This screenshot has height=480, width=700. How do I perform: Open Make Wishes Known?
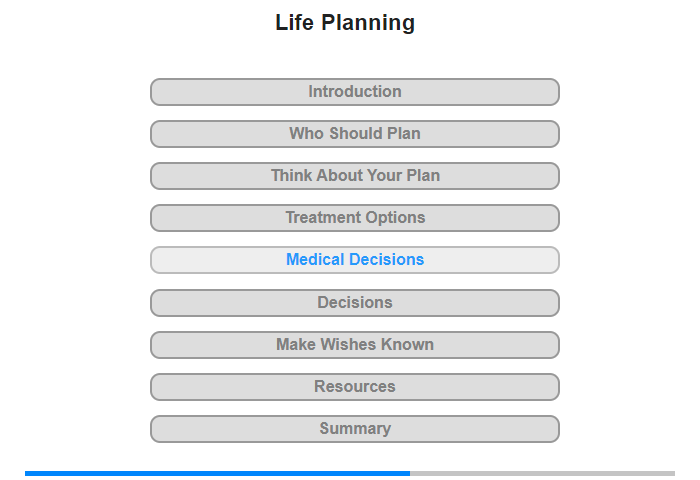click(354, 345)
